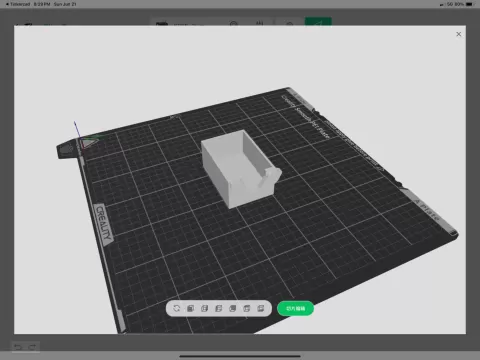The height and width of the screenshot is (360, 480).
Task: Close the 3D preview with the X
Action: [x=459, y=34]
